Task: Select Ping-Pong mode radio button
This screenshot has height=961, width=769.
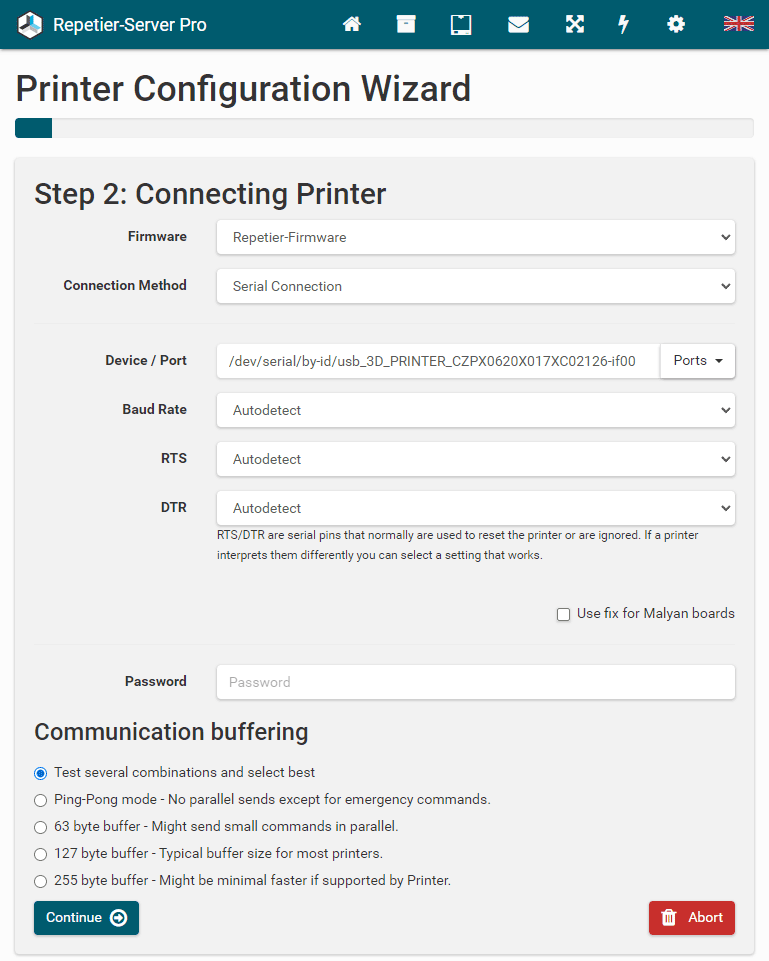Action: pos(41,800)
